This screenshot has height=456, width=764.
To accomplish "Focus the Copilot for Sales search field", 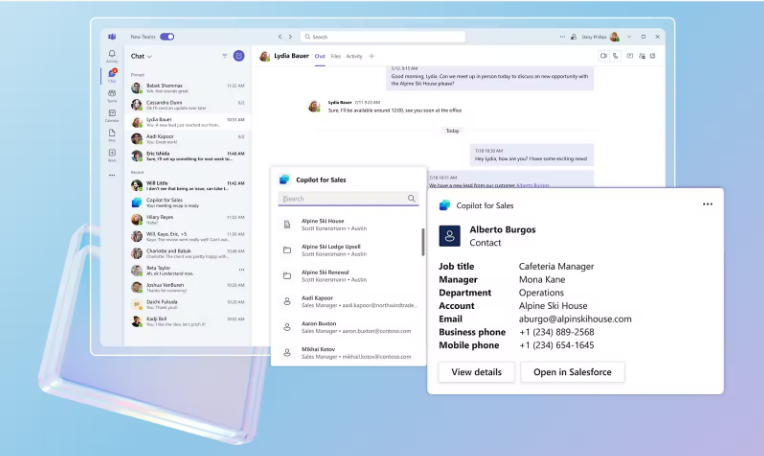I will 348,198.
